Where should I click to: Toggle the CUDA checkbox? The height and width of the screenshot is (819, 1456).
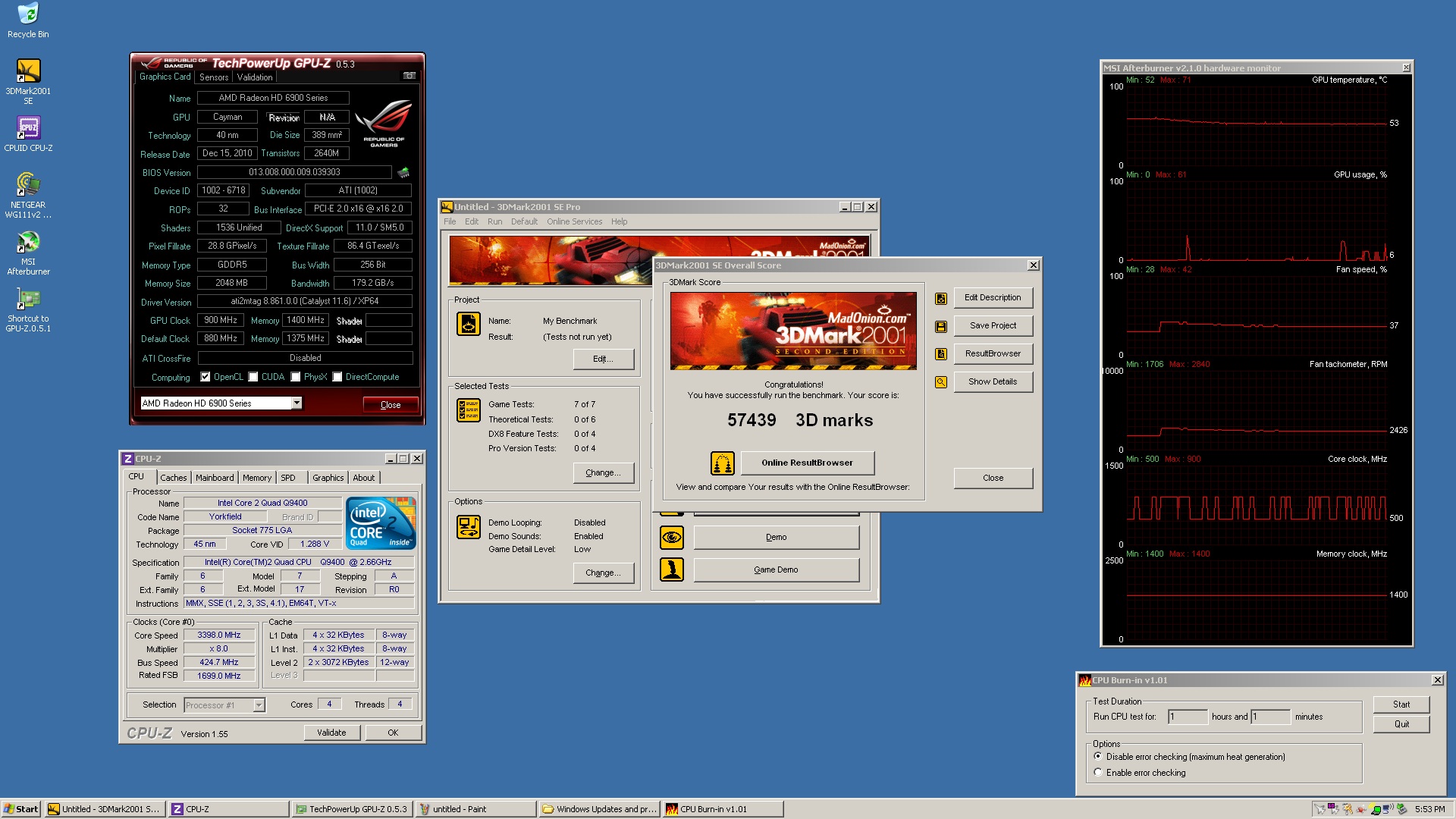click(x=253, y=377)
